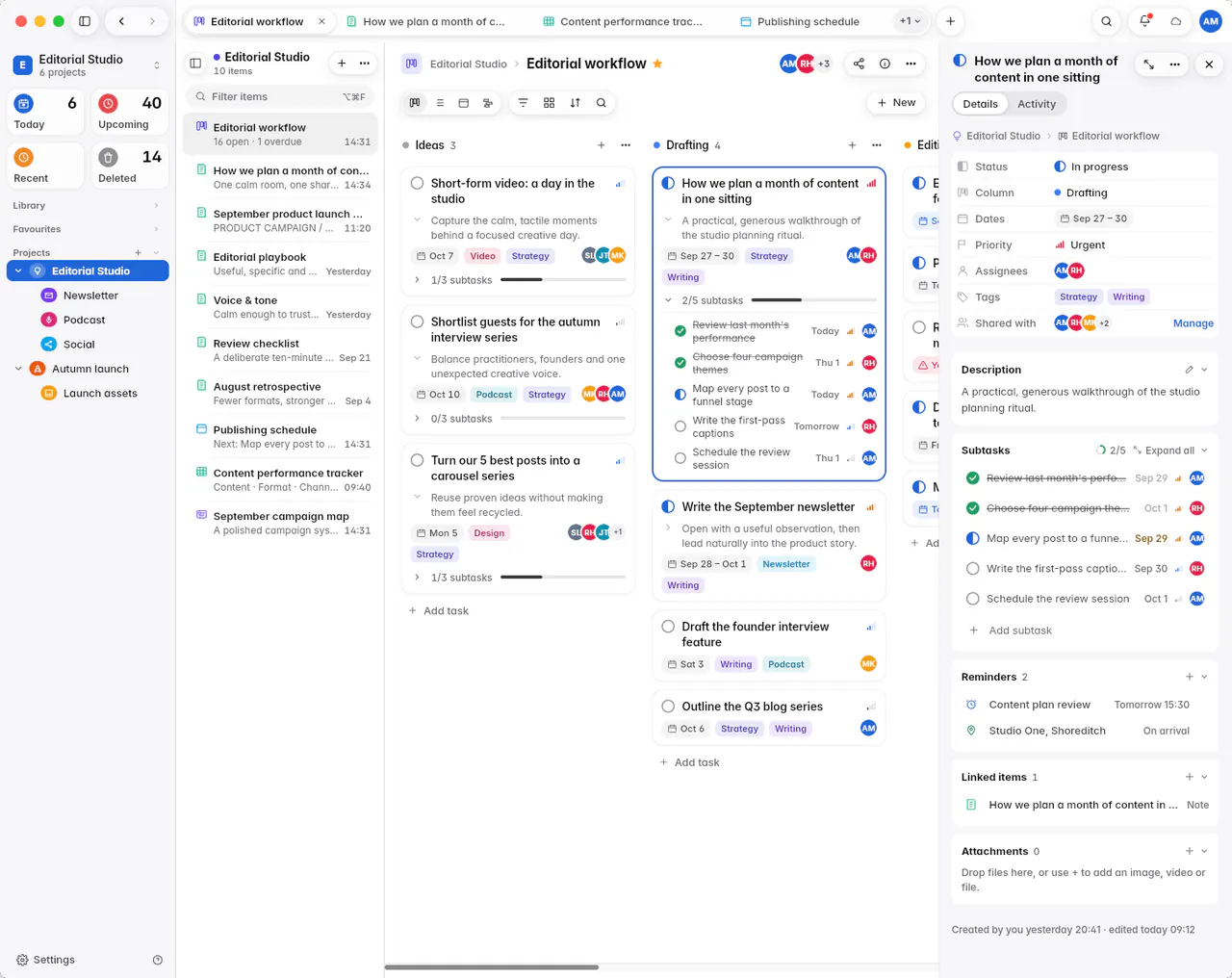
Task: Click Manage next to Shared with
Action: click(1193, 323)
